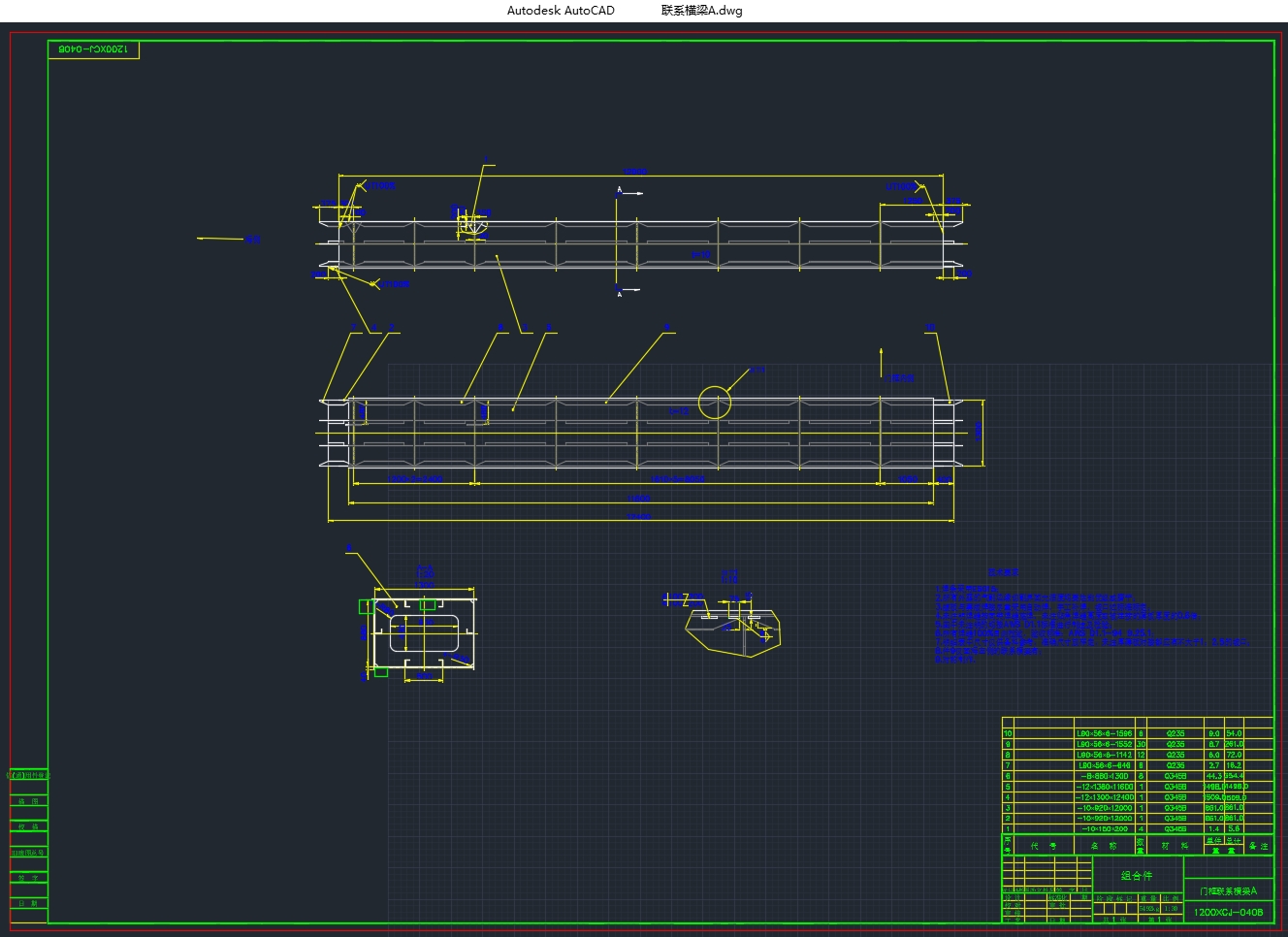The image size is (1288, 937).
Task: Click the -10×150×200 entry in row 1
Action: point(1104,829)
